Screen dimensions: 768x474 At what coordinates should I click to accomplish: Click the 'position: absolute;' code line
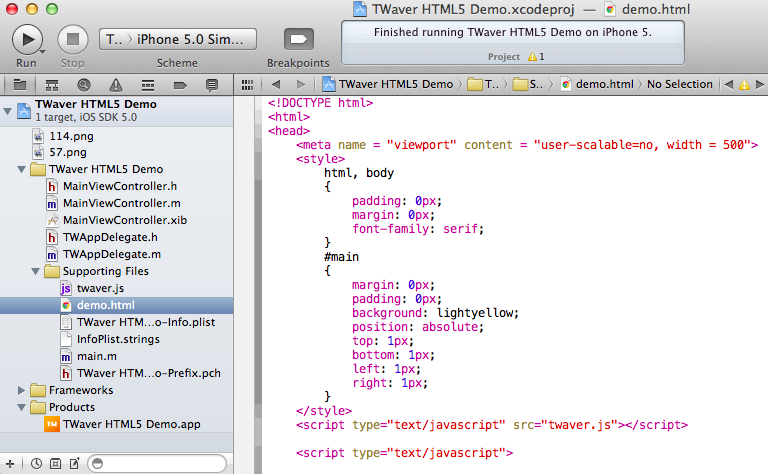tap(417, 327)
